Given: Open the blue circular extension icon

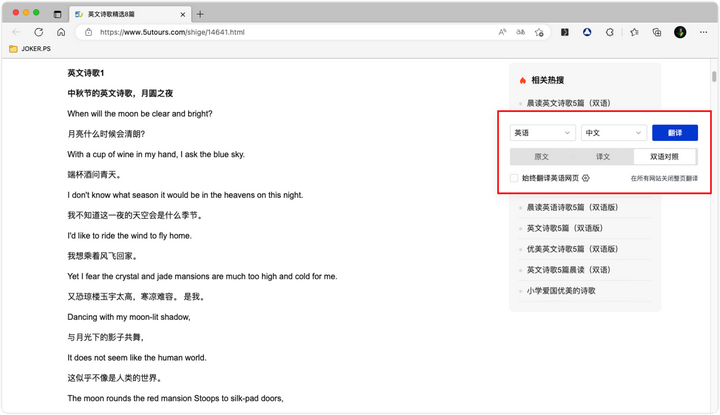Looking at the screenshot, I should click(587, 32).
